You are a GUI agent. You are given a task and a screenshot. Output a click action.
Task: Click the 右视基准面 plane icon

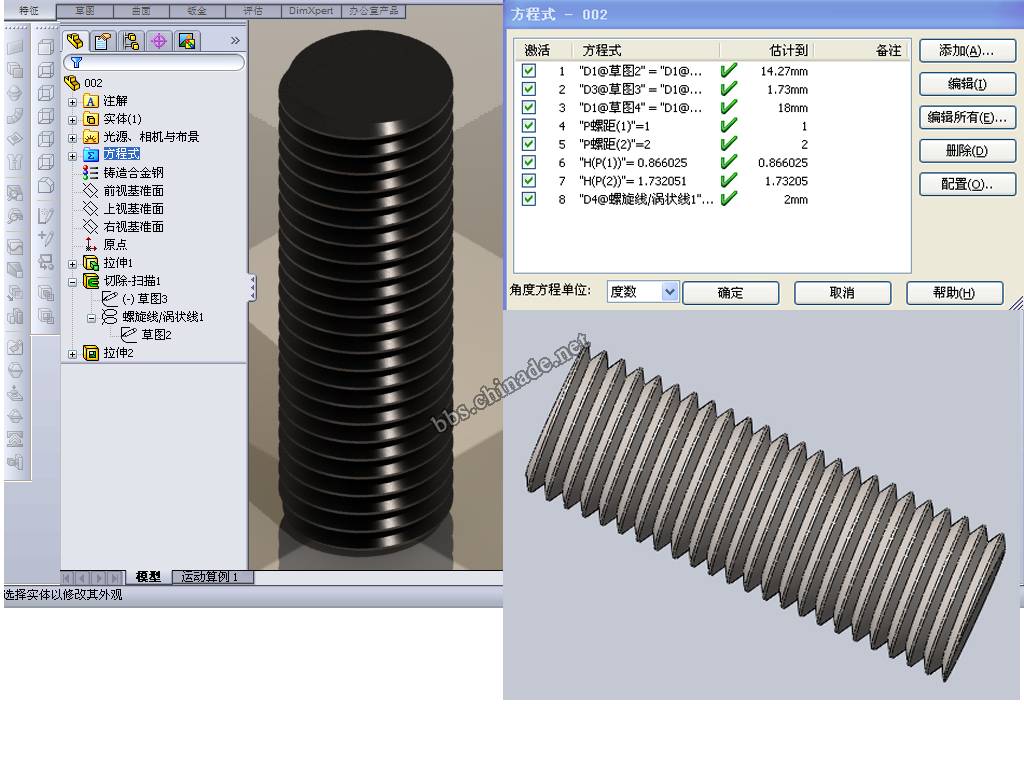pos(91,227)
